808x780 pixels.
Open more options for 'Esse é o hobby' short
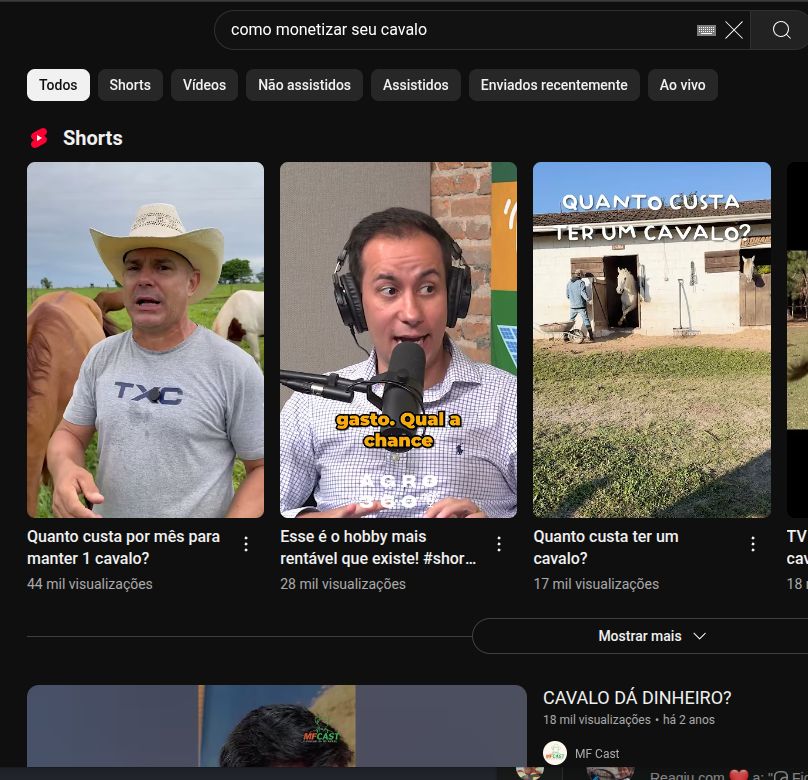[499, 544]
